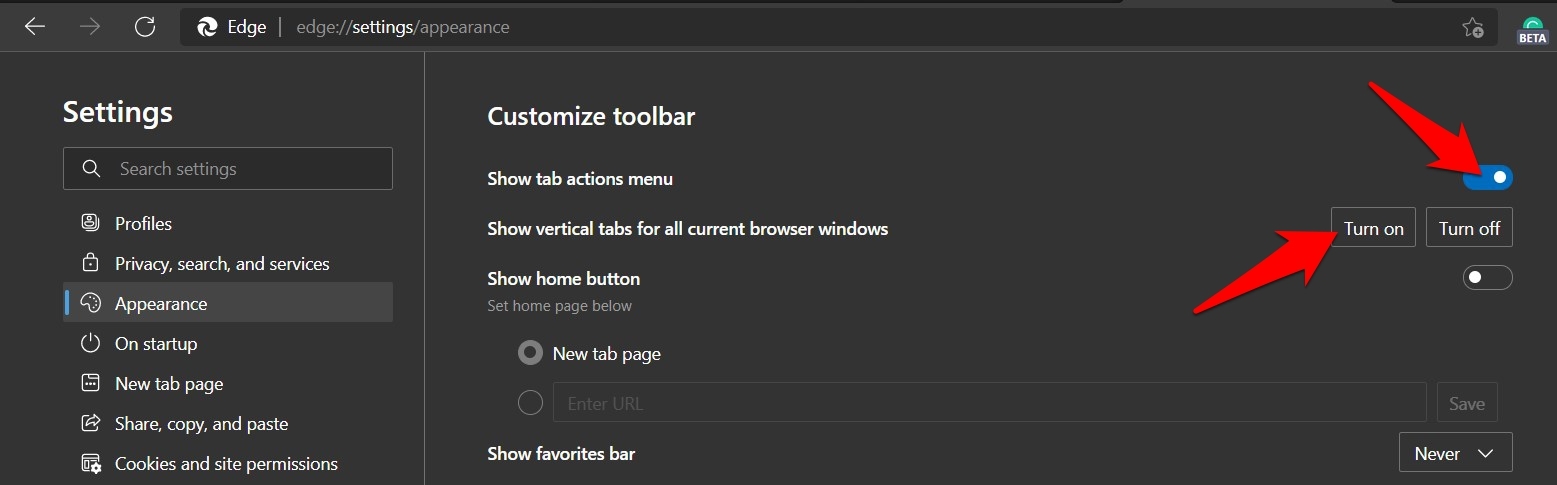The width and height of the screenshot is (1557, 485).
Task: Open the Edge Beta profile icon
Action: (x=1532, y=29)
